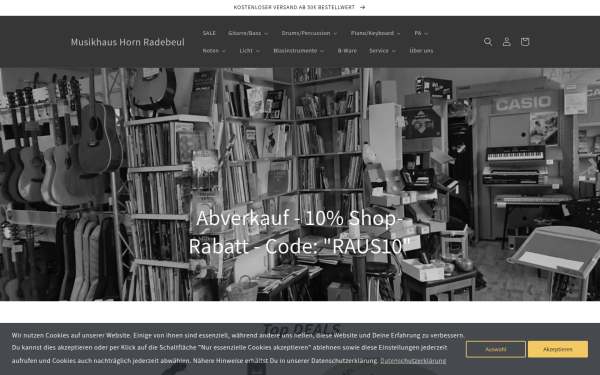This screenshot has width=600, height=375.
Task: Expand the PA dropdown menu
Action: 421,33
